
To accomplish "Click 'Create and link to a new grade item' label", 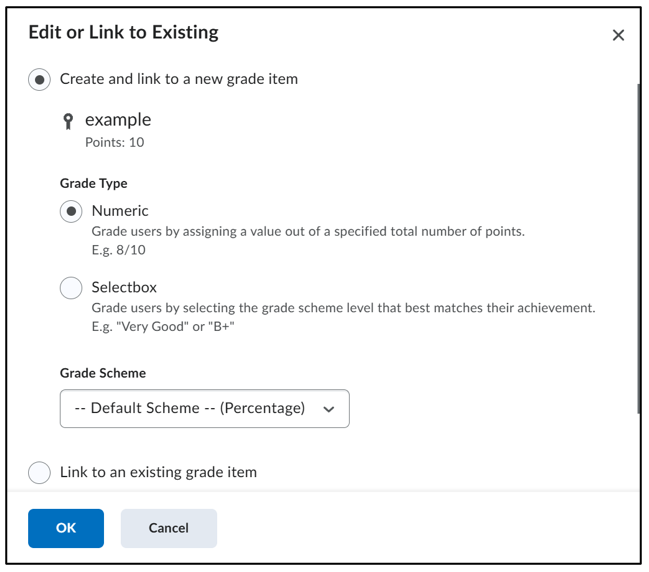I will point(179,79).
